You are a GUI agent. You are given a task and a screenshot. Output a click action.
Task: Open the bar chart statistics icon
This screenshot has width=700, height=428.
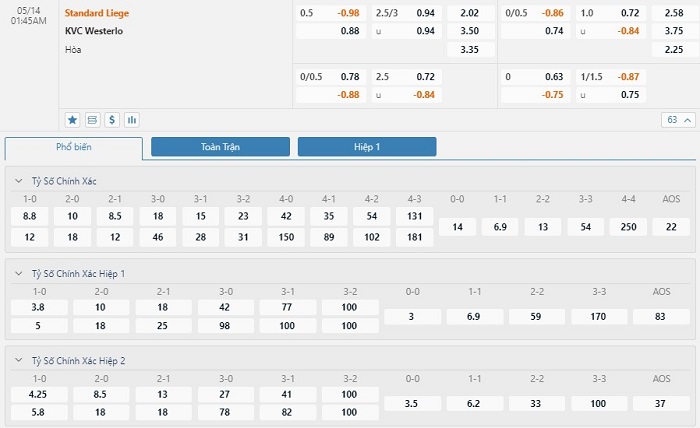point(132,120)
